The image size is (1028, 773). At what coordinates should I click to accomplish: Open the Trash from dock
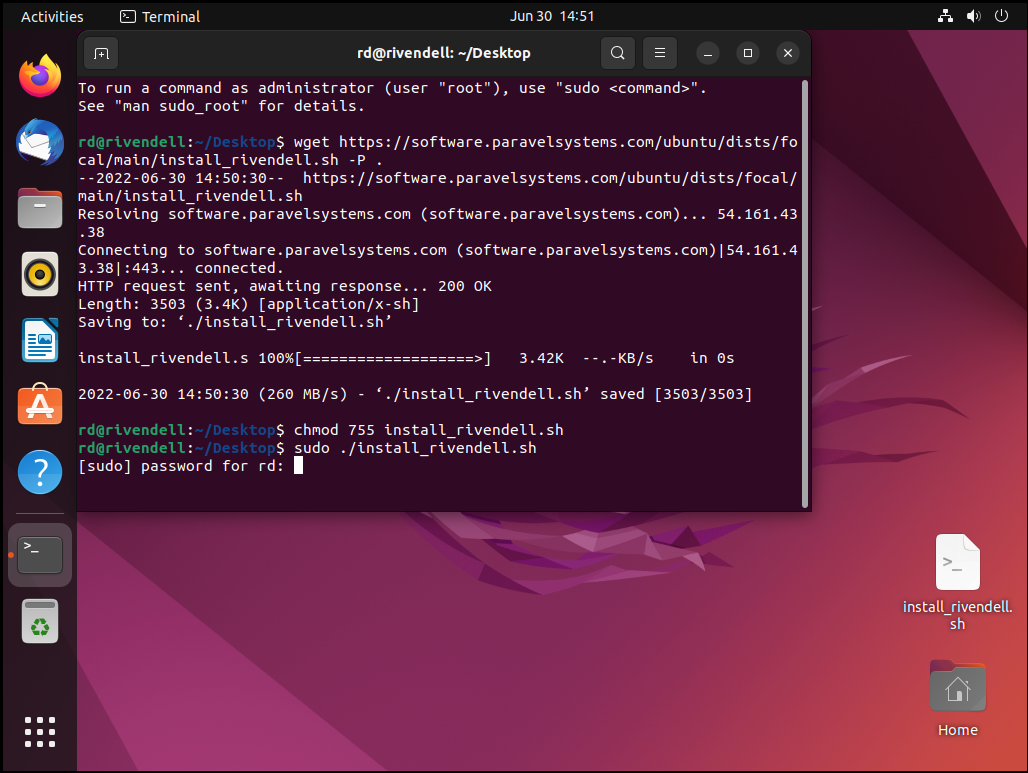tap(40, 622)
